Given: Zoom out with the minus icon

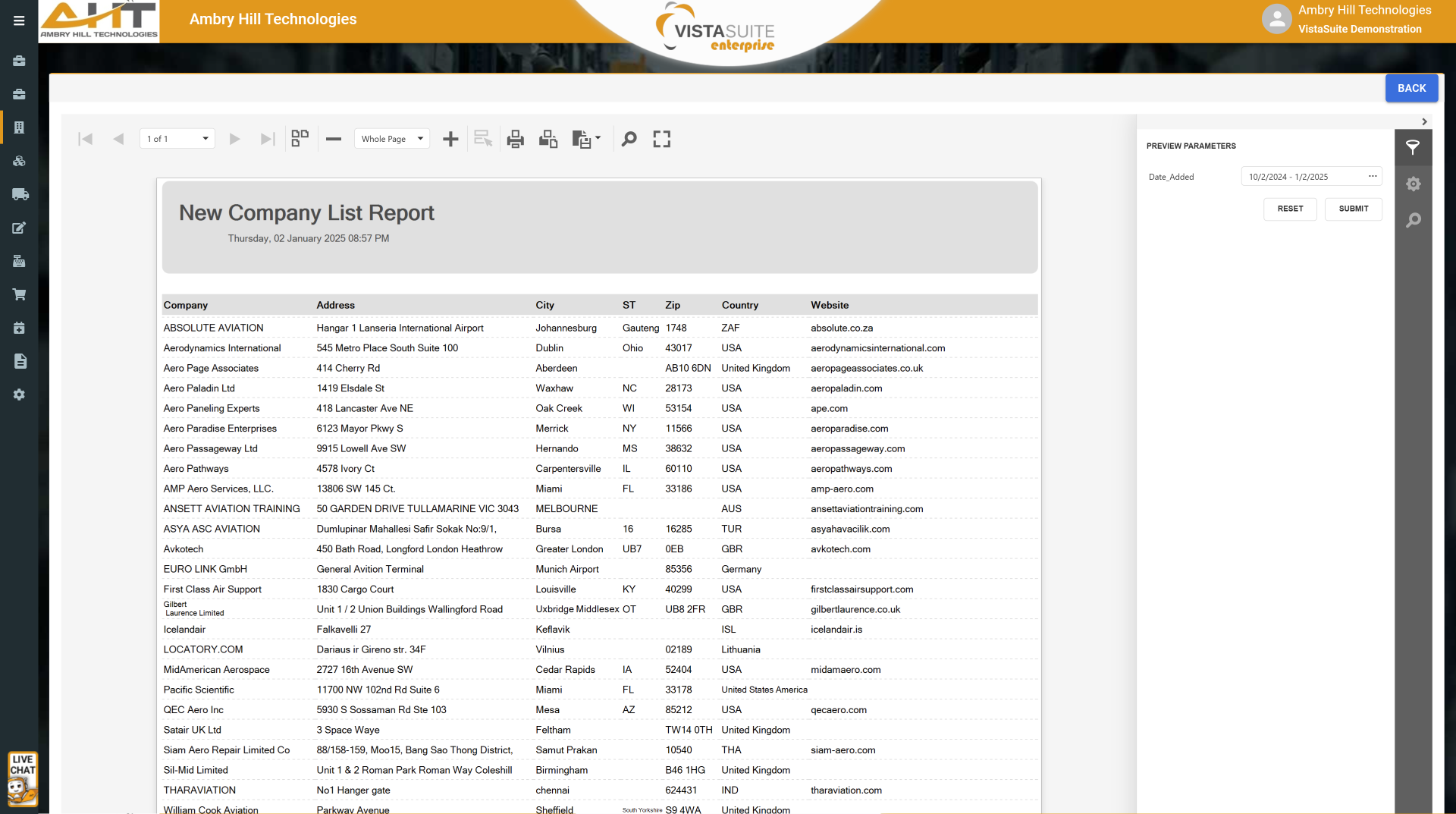Looking at the screenshot, I should pos(334,139).
